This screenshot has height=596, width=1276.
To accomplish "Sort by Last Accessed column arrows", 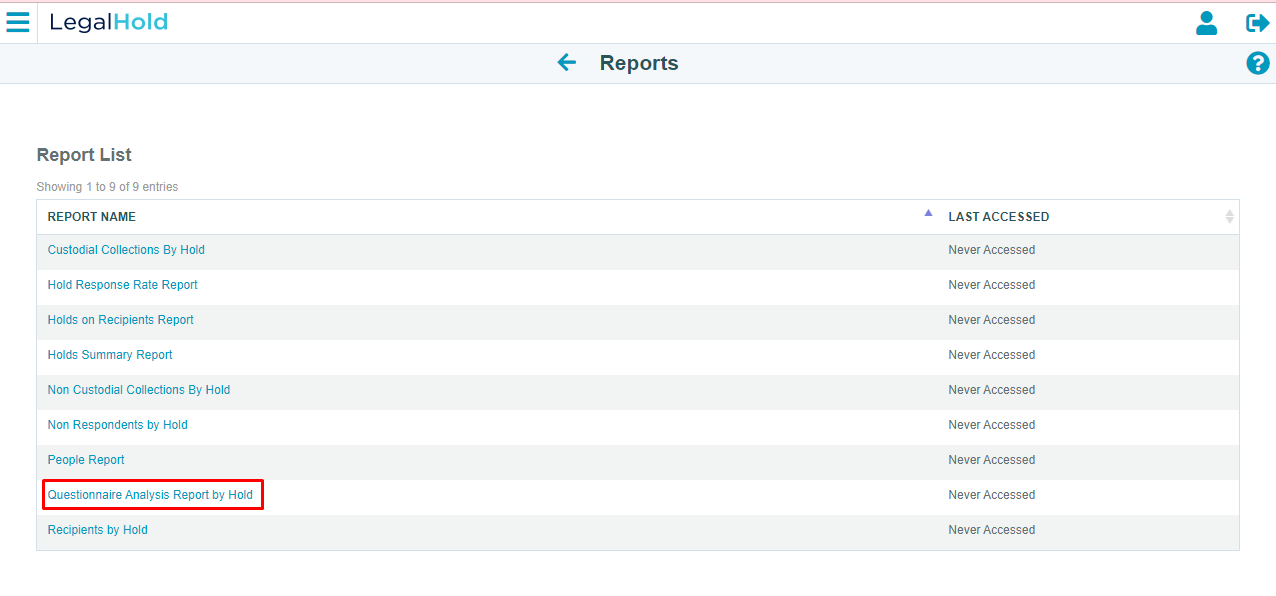I will [x=1229, y=217].
